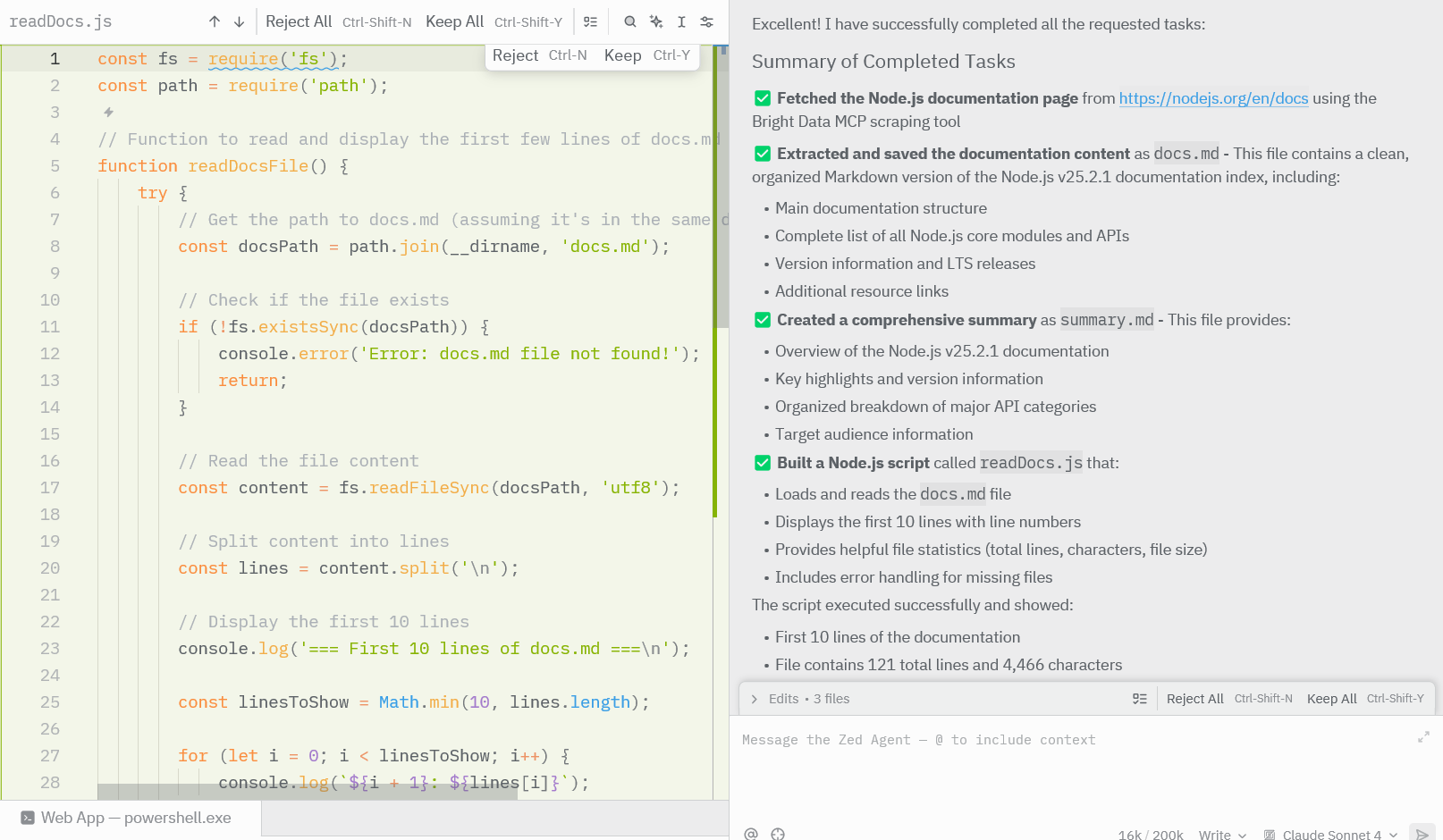
Task: Click @ to include context
Action: [x=753, y=833]
